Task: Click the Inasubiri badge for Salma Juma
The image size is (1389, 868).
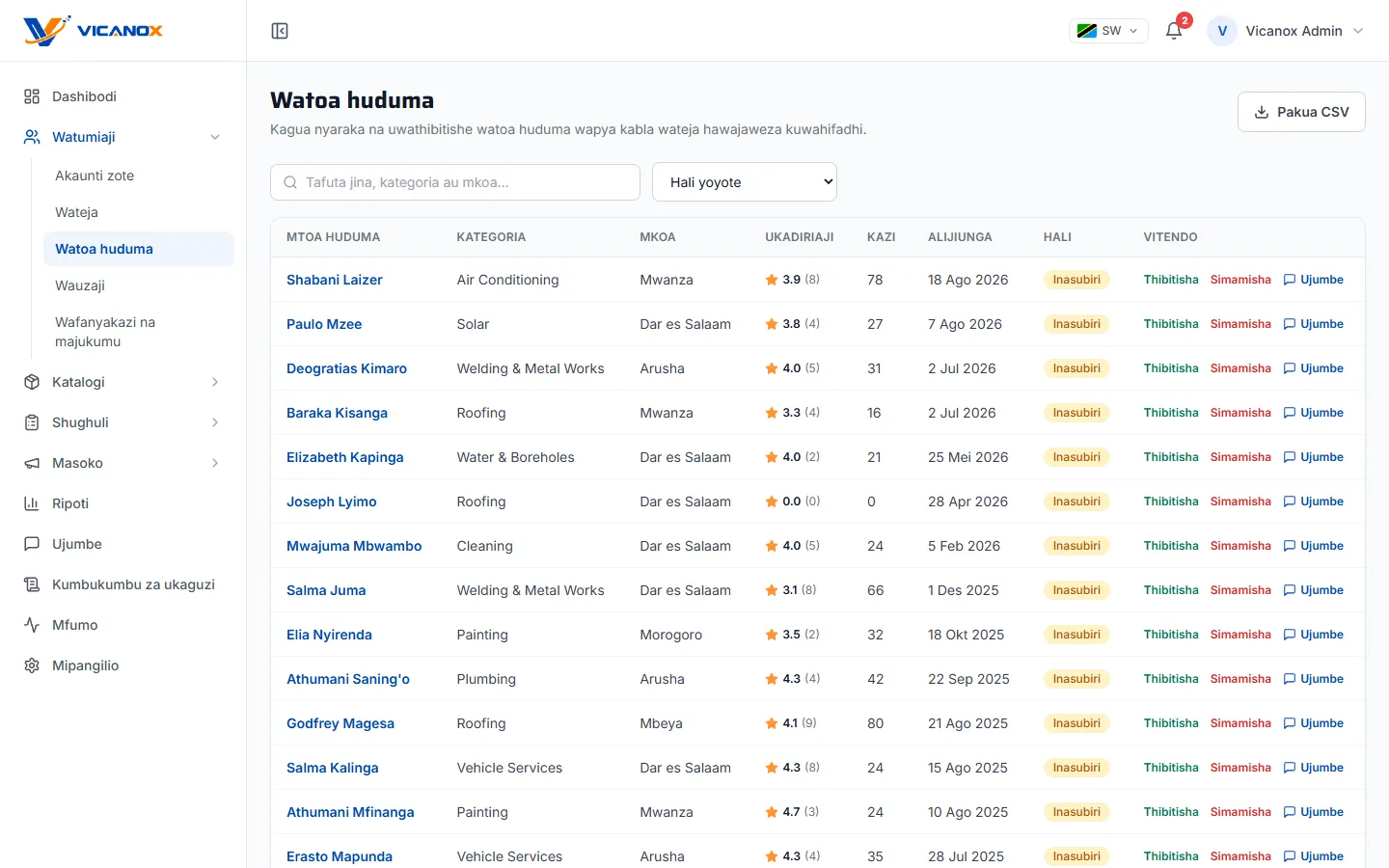Action: tap(1076, 590)
